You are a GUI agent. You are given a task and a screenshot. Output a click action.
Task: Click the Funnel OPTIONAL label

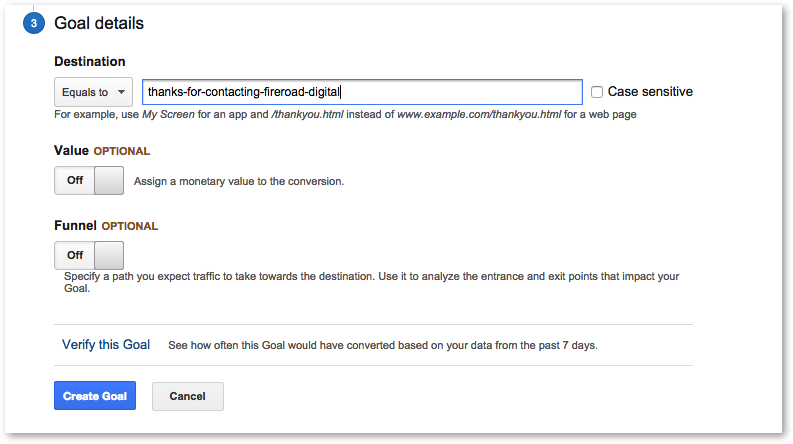click(x=106, y=226)
